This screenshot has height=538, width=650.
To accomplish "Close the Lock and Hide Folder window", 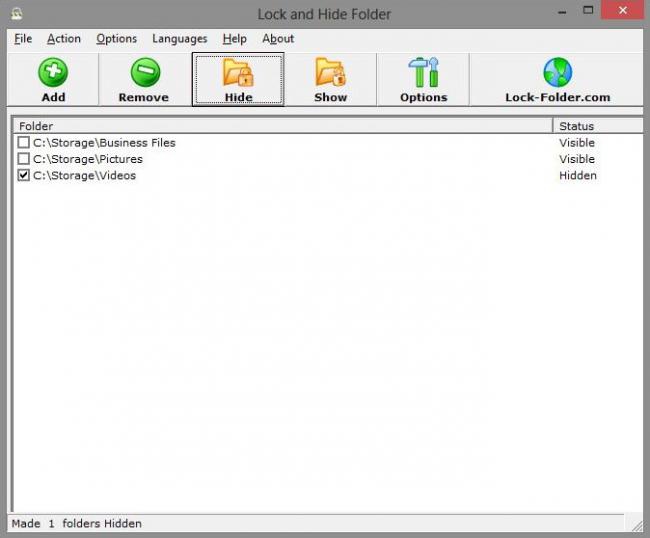I will 623,10.
